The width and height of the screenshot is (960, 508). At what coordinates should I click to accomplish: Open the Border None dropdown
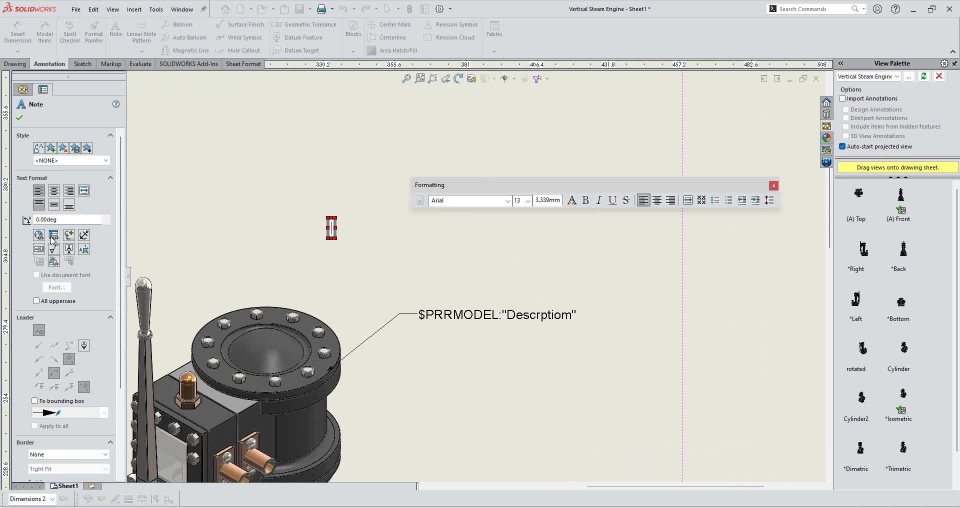point(69,455)
